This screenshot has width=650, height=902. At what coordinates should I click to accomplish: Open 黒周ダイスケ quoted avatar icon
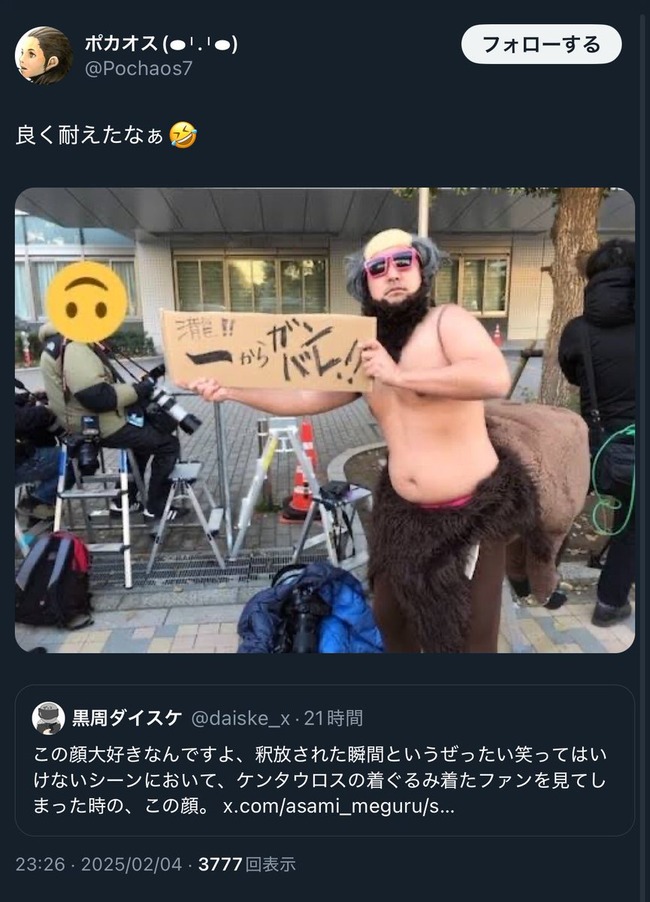48,718
